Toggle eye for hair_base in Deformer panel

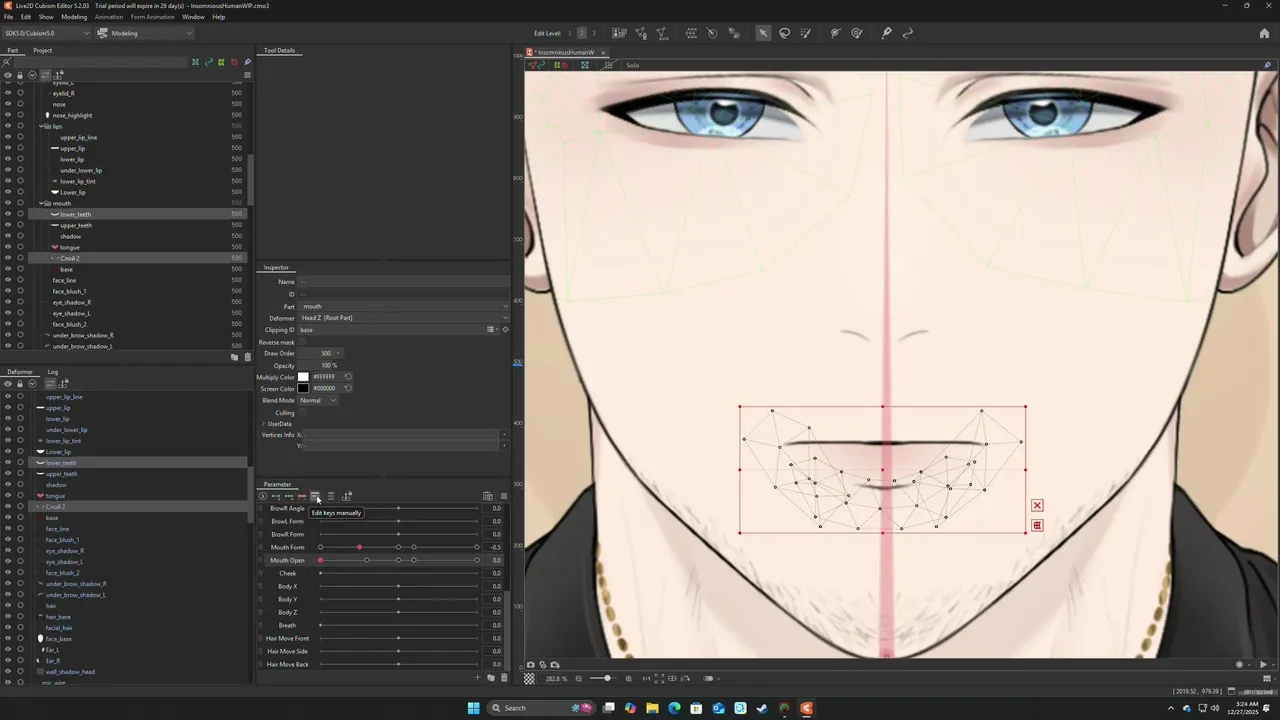7,617
